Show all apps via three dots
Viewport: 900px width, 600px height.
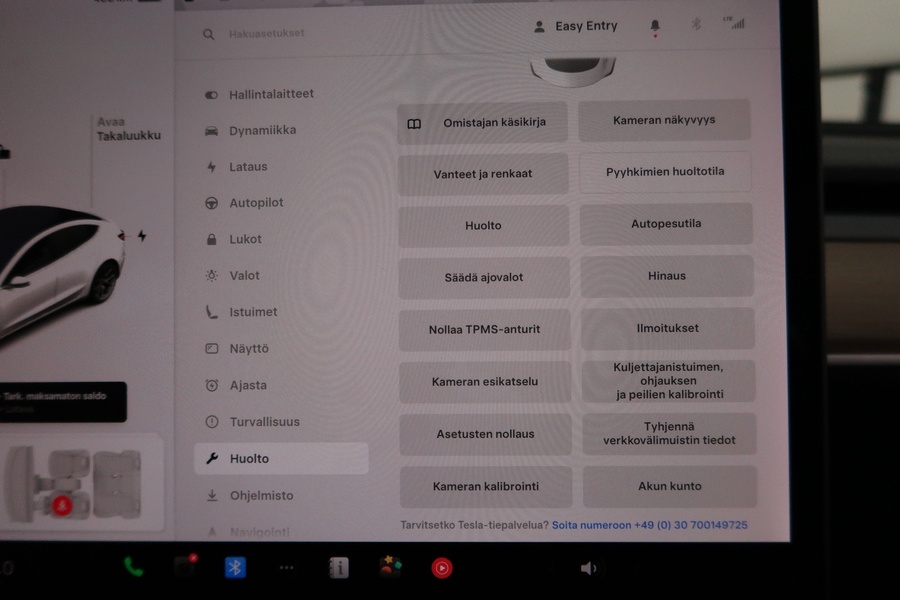pyautogui.click(x=287, y=568)
